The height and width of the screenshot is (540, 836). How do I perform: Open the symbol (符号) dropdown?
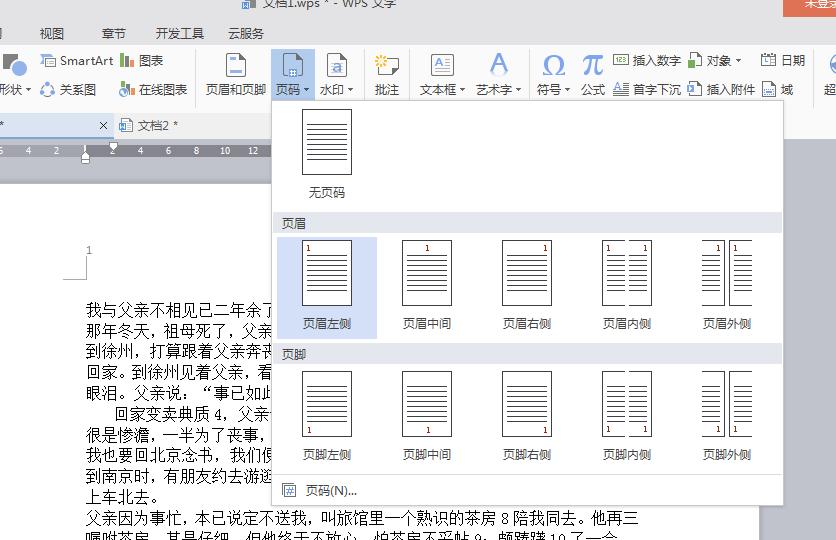coord(553,75)
